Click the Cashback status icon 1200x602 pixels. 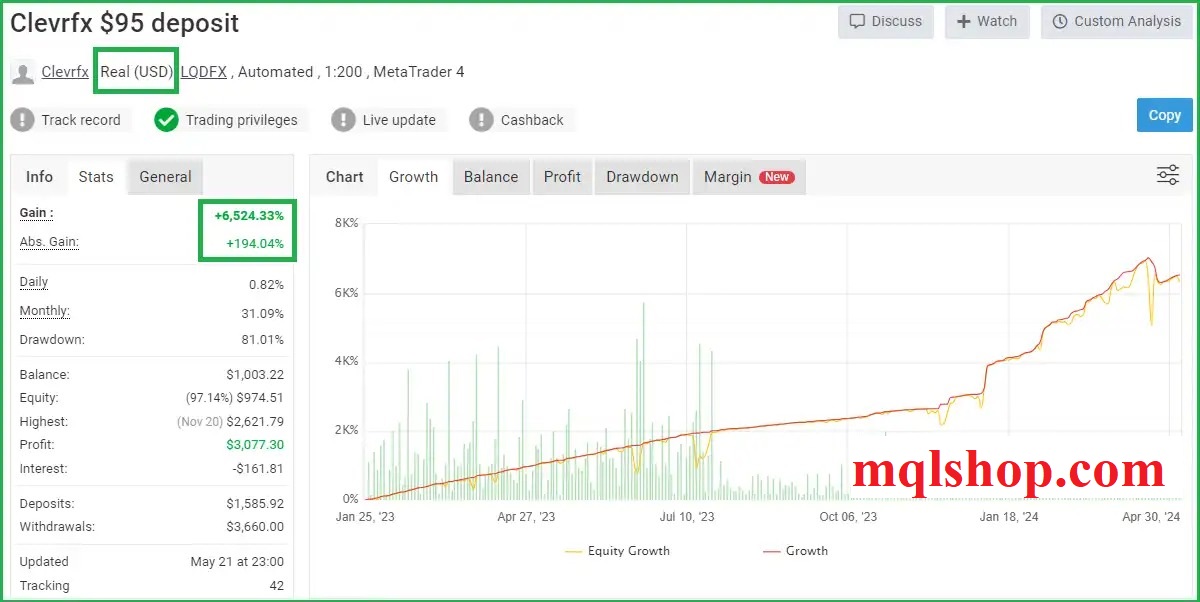pos(481,120)
